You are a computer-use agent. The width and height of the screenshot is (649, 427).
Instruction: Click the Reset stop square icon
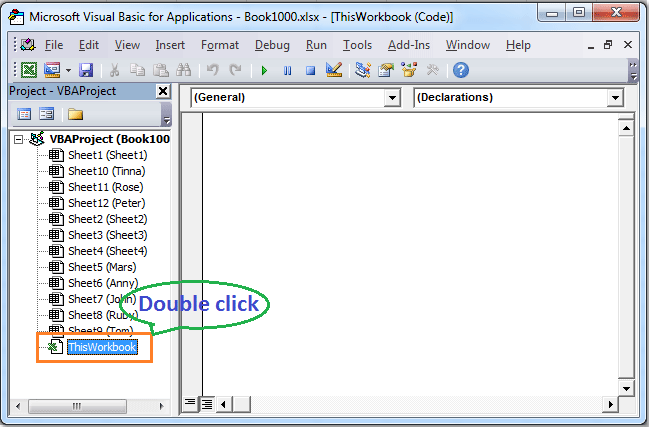coord(310,70)
